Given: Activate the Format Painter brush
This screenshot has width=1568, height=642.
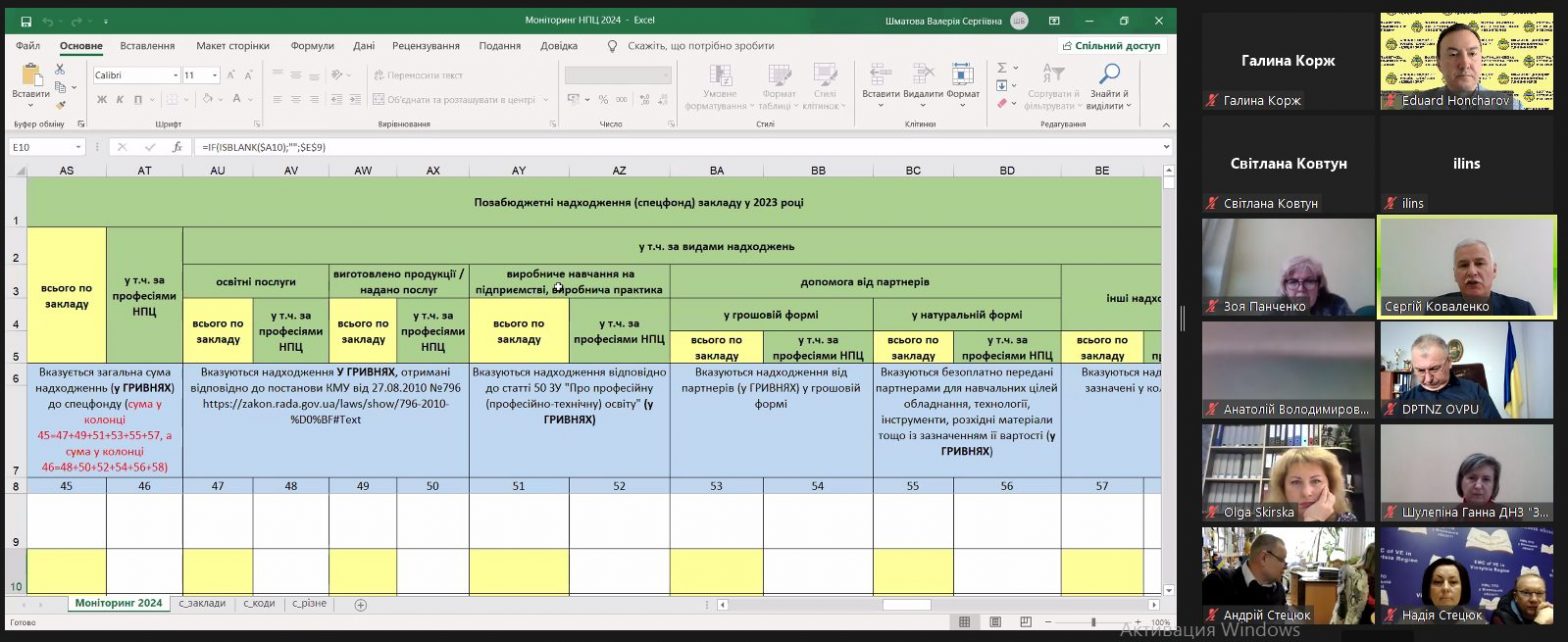Looking at the screenshot, I should click(x=60, y=103).
